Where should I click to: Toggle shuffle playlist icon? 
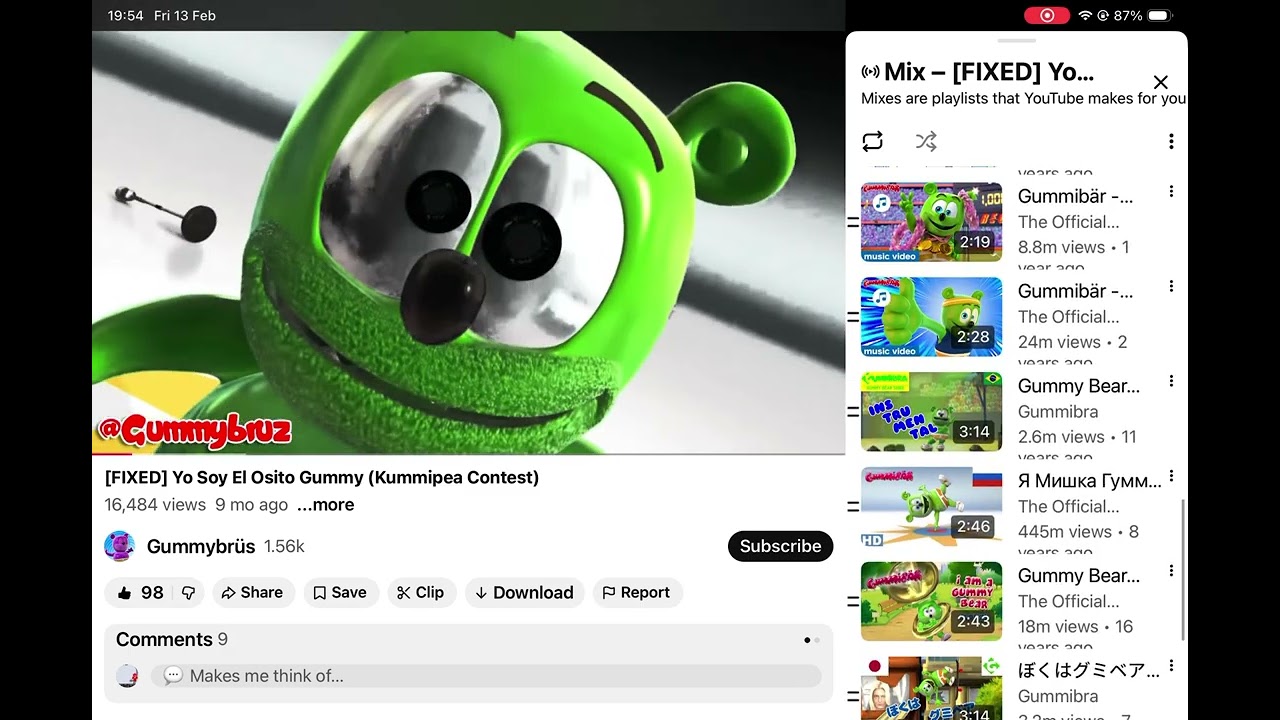[x=926, y=141]
